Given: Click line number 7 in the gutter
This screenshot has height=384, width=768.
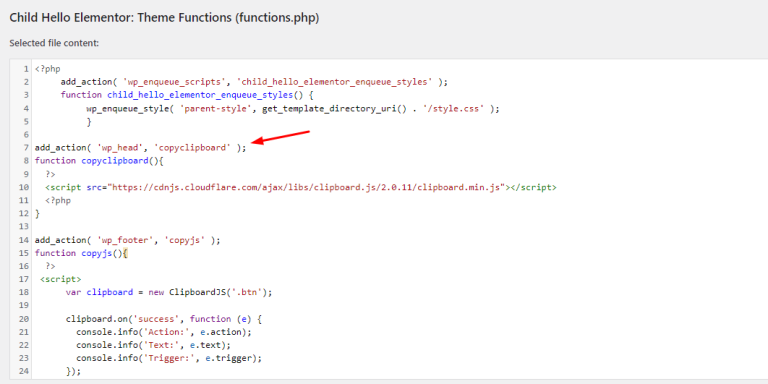Looking at the screenshot, I should pyautogui.click(x=26, y=147).
